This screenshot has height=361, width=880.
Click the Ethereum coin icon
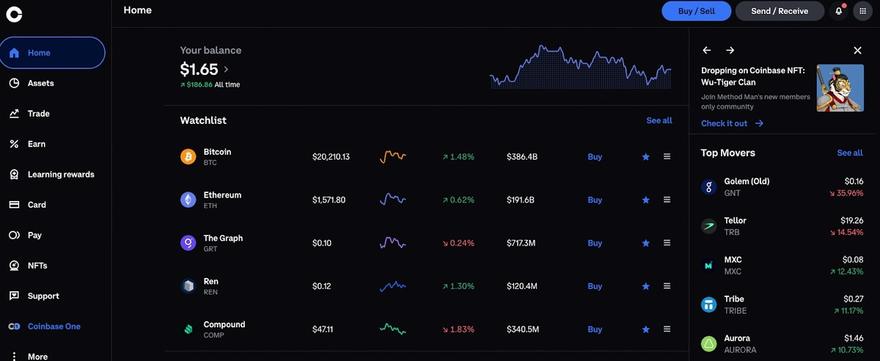pos(188,200)
